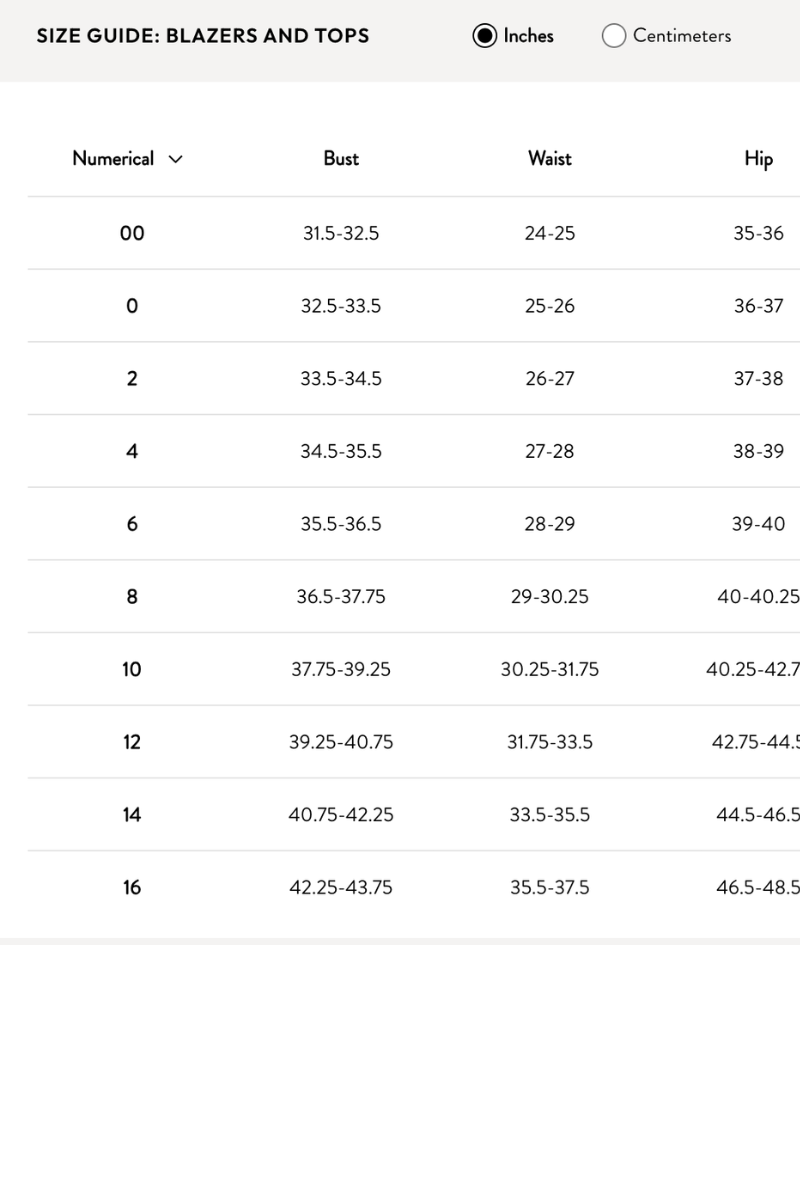Click the Hip column header
Screen dimensions: 800x1200
pos(758,158)
